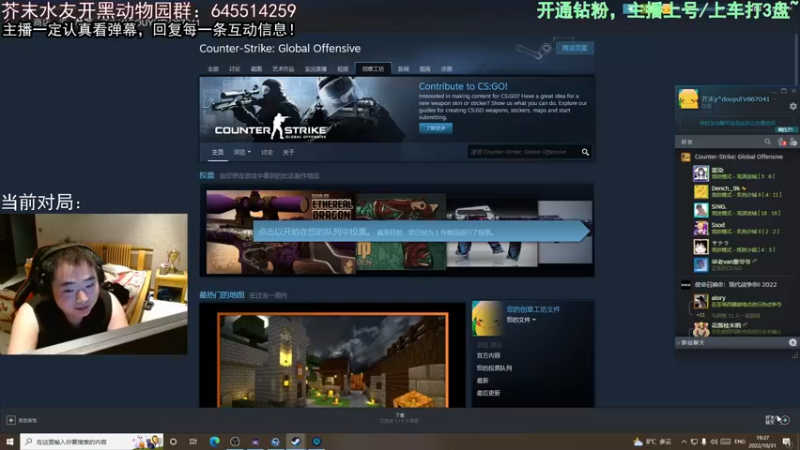Open Windows notification center icon
Viewport: 800px width, 450px height.
(x=787, y=441)
